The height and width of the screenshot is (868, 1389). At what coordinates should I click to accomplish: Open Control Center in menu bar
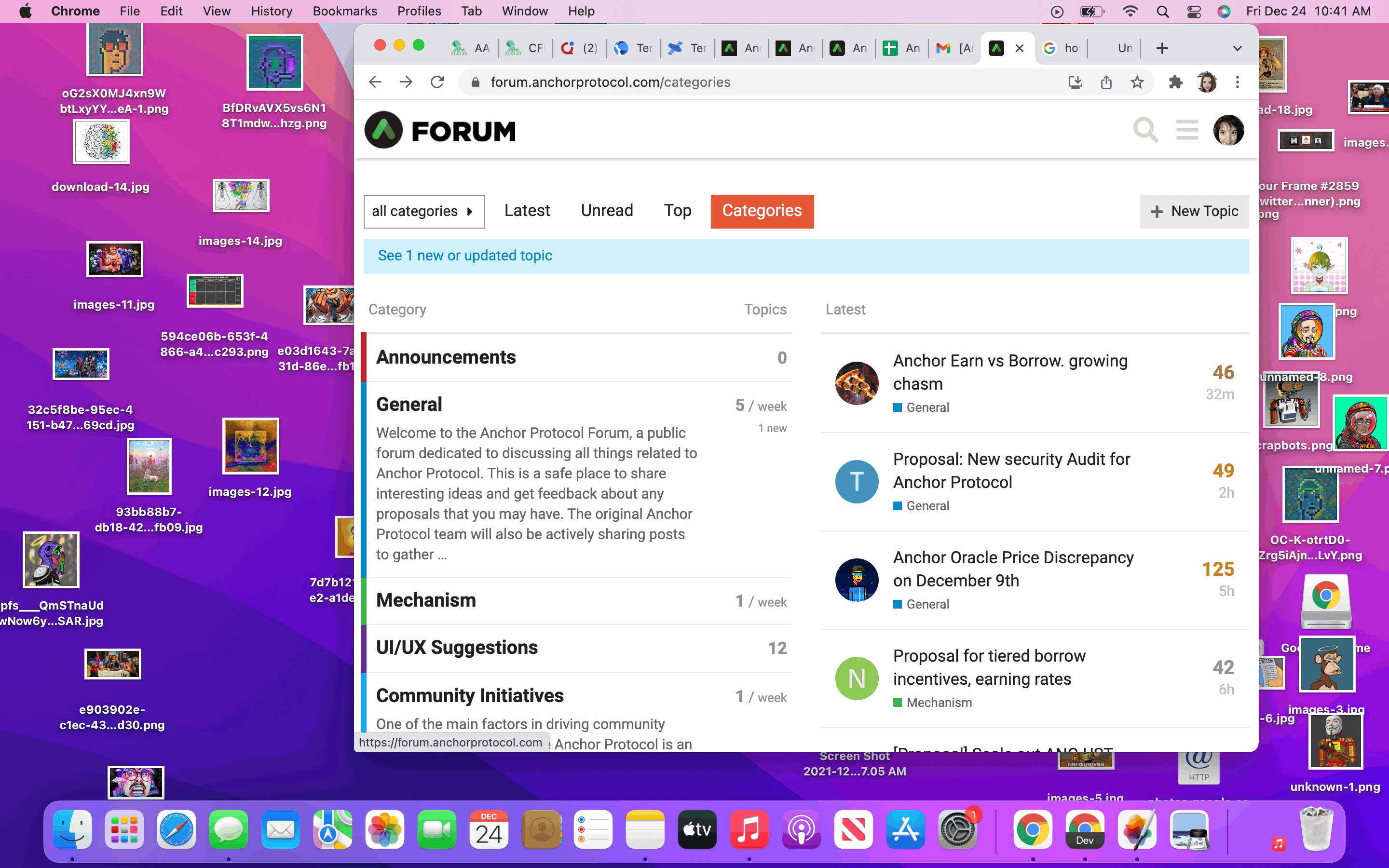coord(1194,12)
